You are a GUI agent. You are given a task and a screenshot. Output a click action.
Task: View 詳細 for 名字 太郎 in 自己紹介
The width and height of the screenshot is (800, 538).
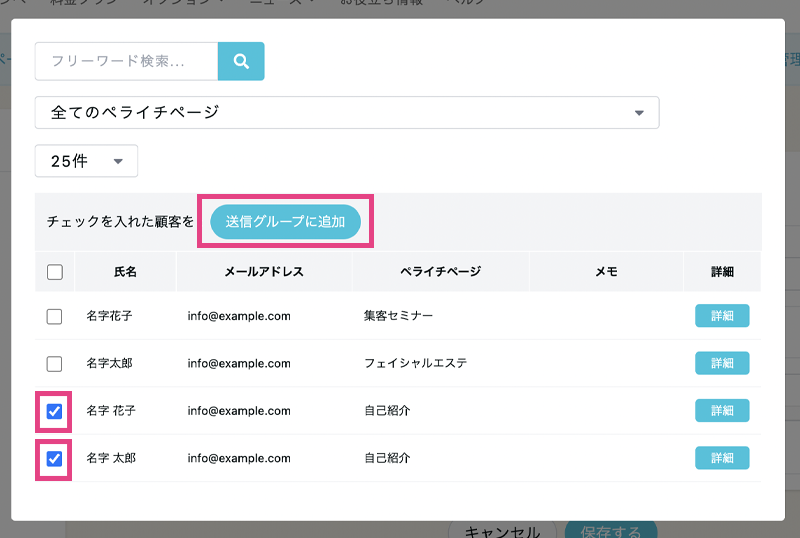tap(722, 458)
